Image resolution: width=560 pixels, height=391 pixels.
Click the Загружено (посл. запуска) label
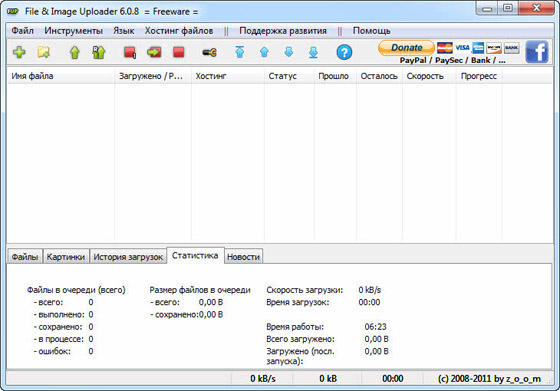[300, 356]
